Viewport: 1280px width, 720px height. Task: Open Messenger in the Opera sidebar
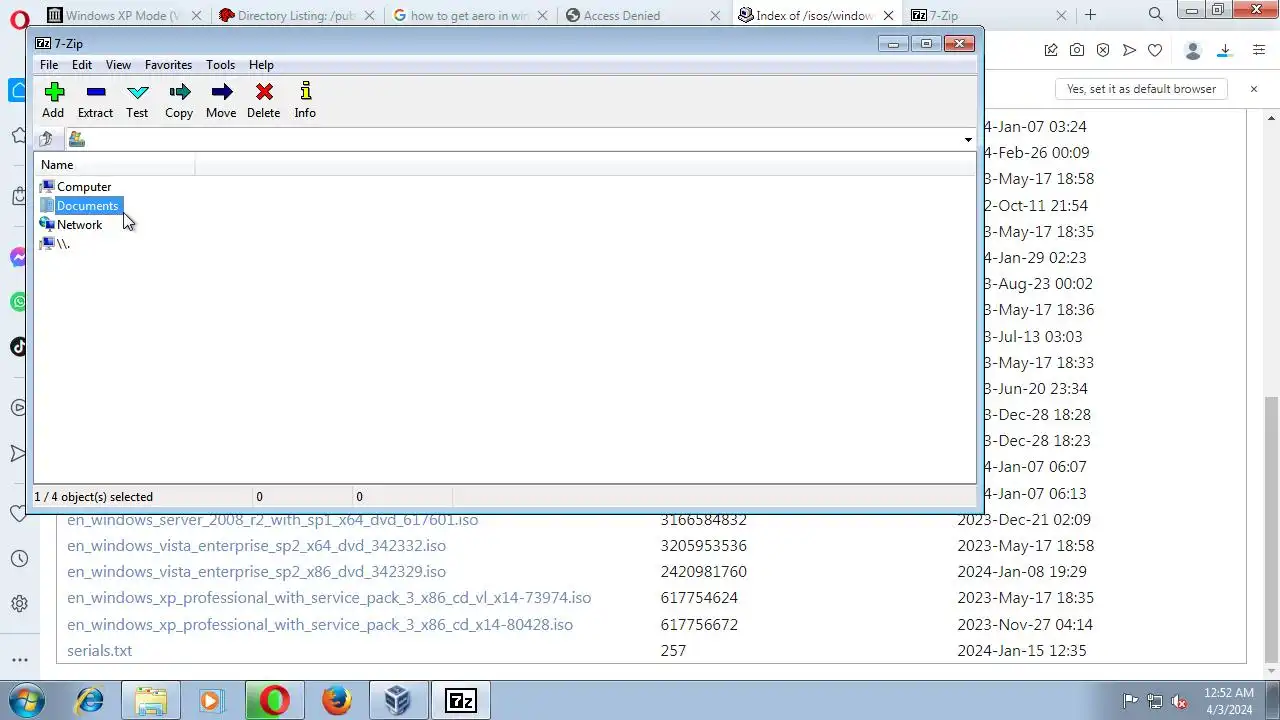click(19, 257)
